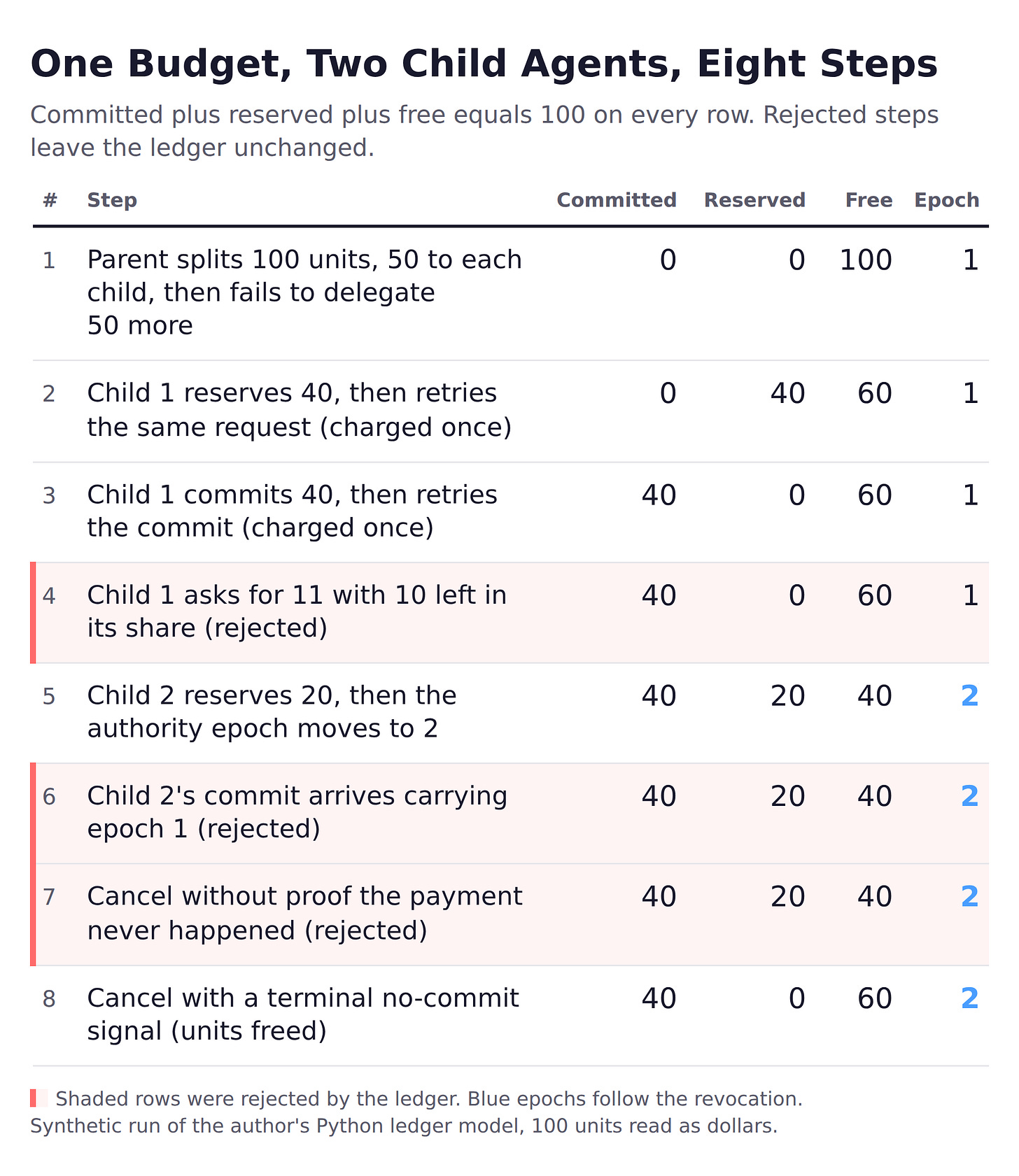Click row number 5 in the # column

49,697
